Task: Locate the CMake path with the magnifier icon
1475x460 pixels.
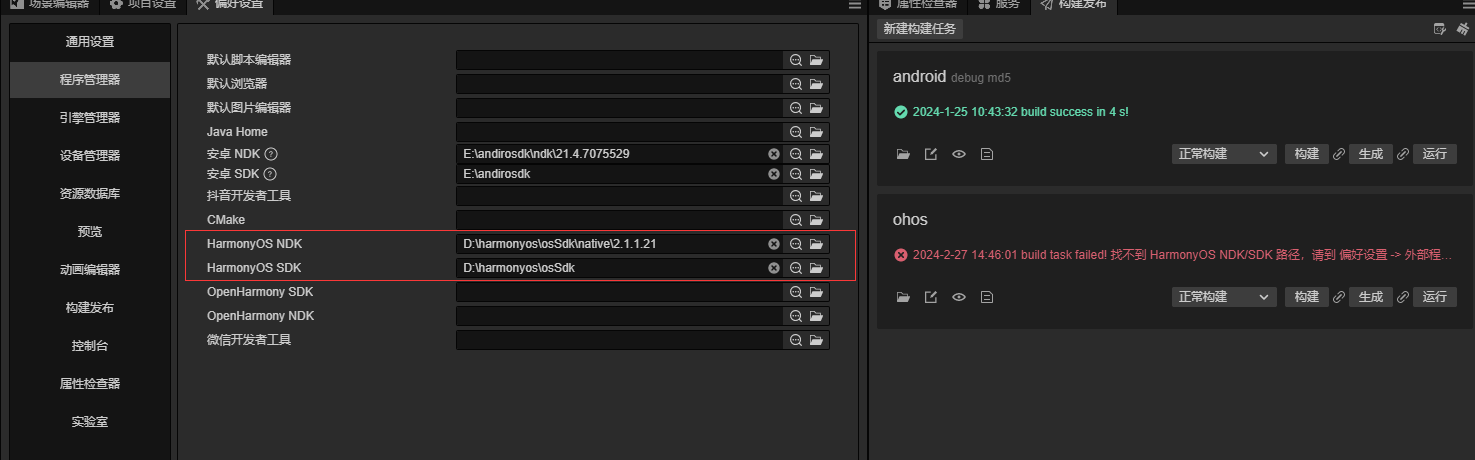Action: [x=796, y=220]
